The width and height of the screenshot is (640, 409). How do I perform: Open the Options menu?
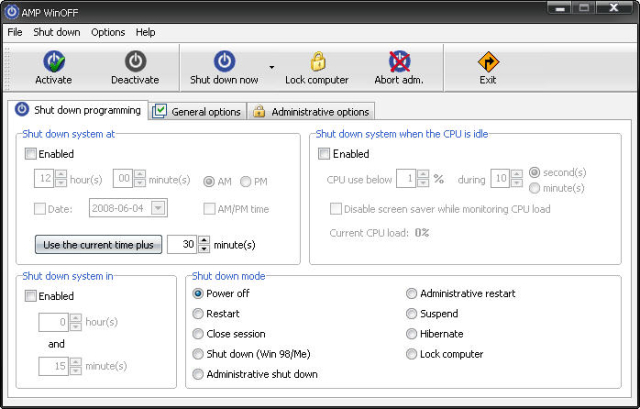(x=108, y=32)
